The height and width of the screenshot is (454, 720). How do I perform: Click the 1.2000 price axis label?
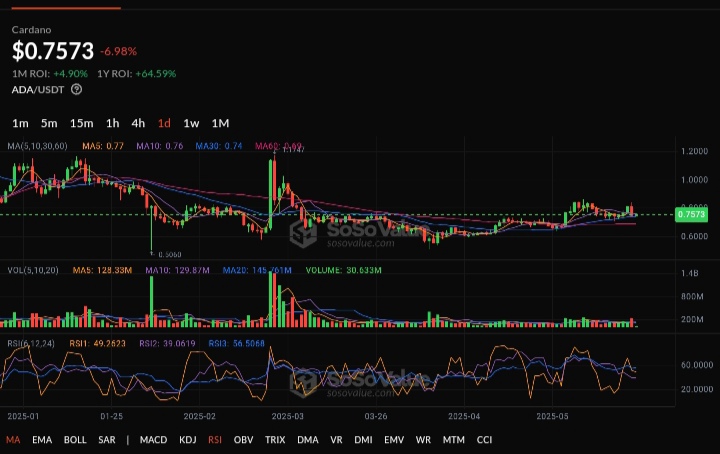(694, 151)
